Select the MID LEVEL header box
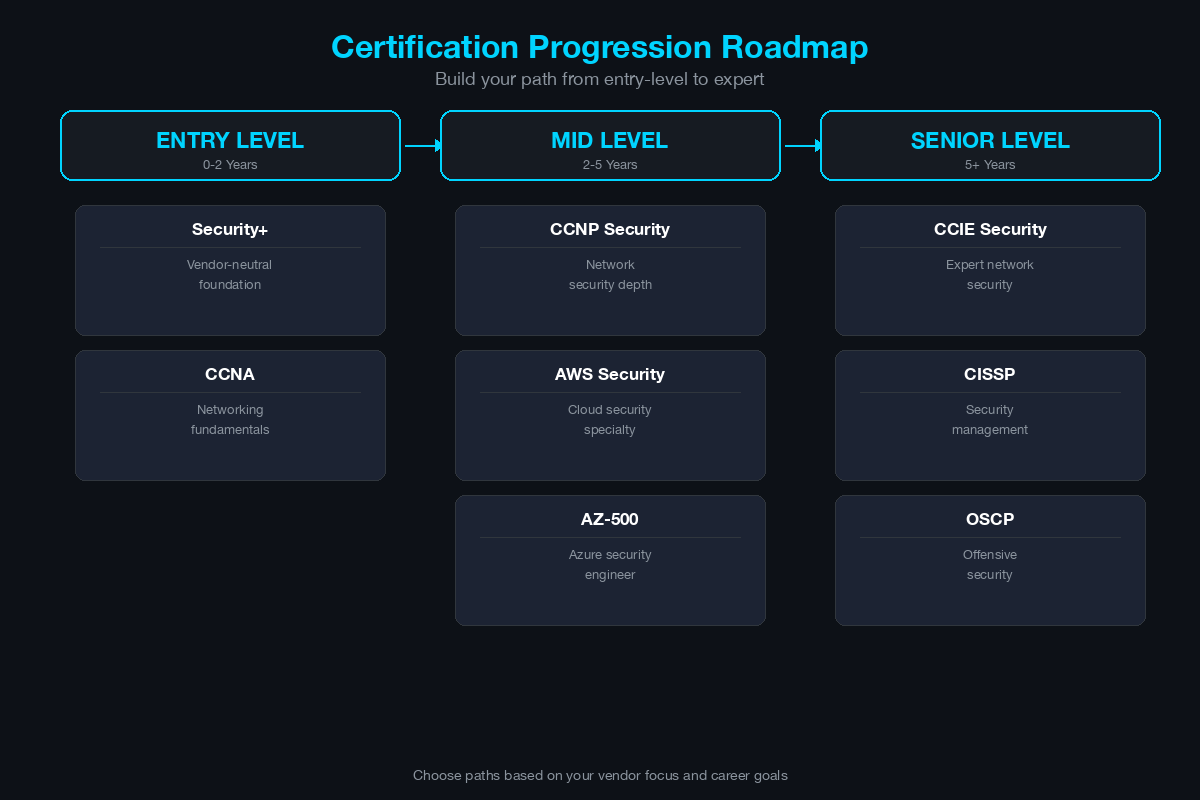The height and width of the screenshot is (800, 1200). (x=610, y=145)
